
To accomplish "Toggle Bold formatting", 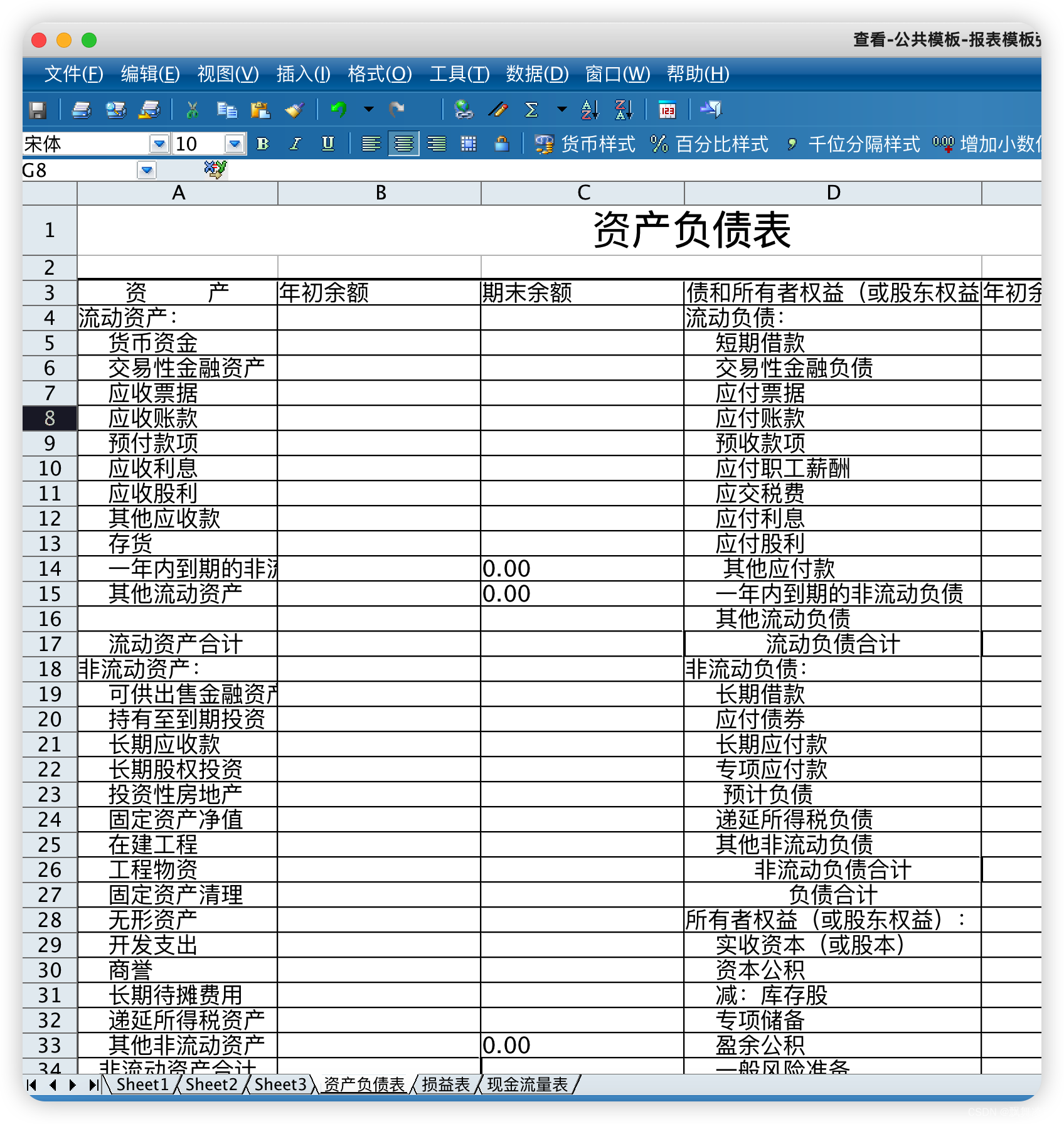I will pos(263,144).
